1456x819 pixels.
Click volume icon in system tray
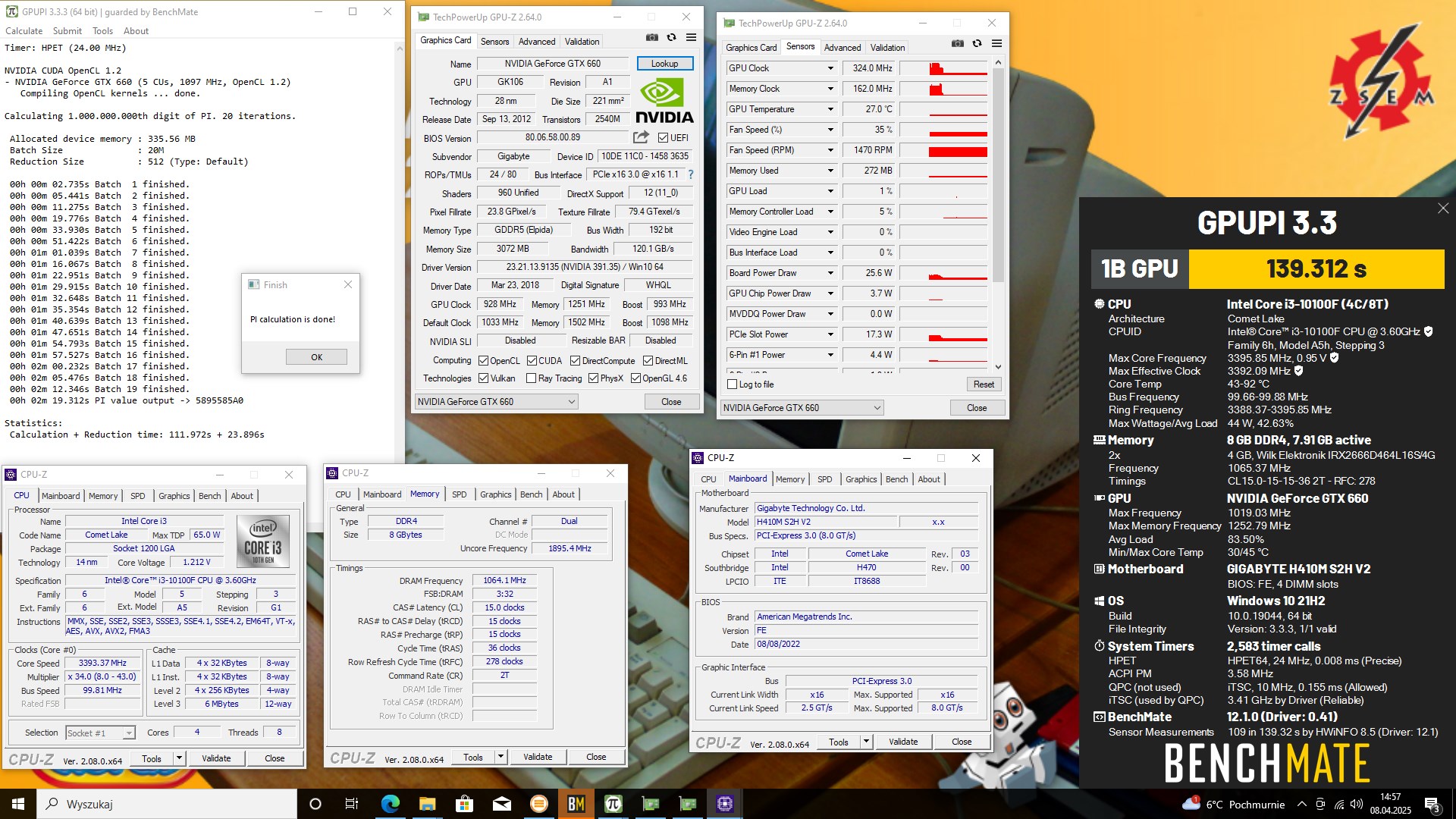tap(1357, 804)
